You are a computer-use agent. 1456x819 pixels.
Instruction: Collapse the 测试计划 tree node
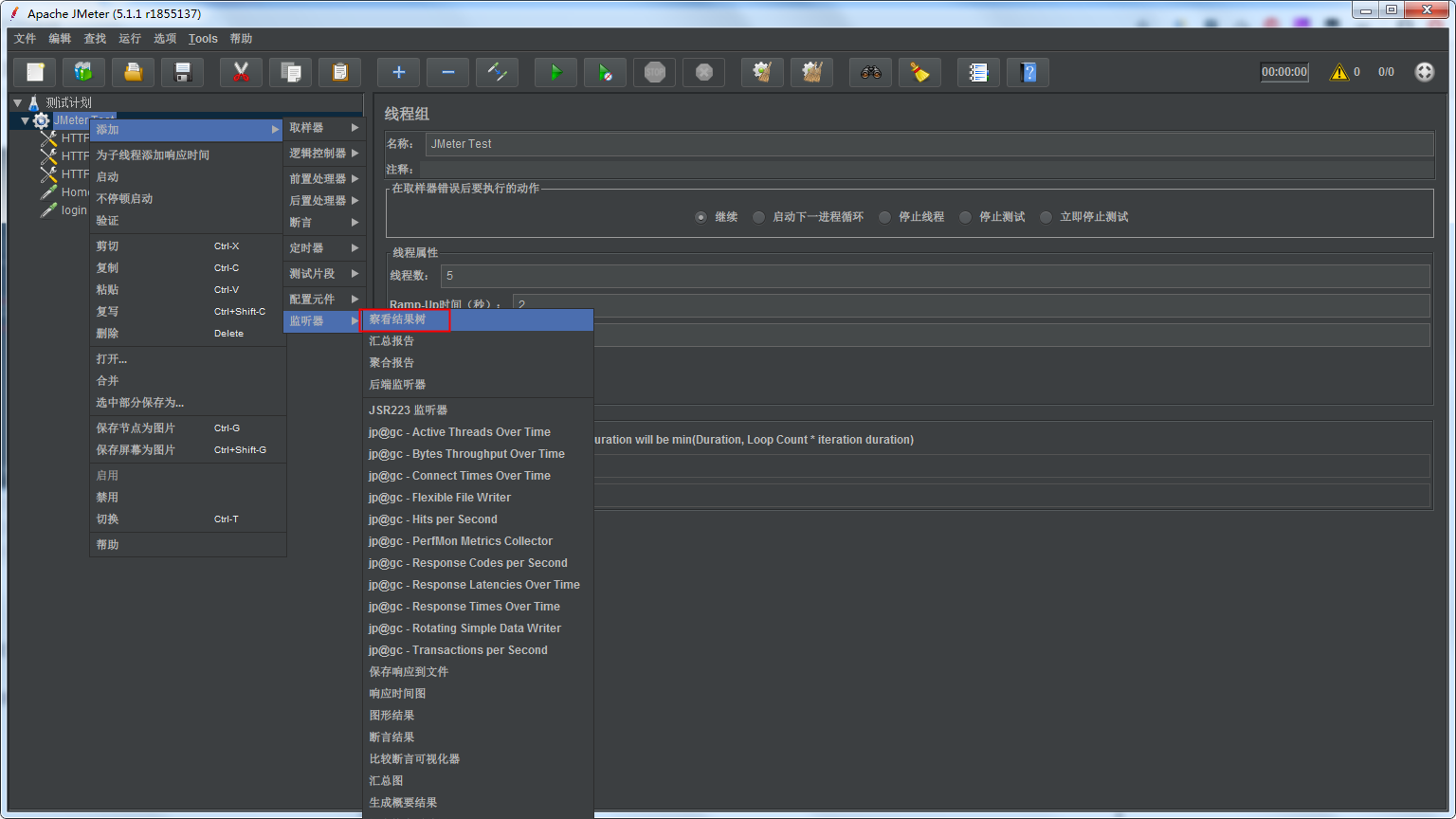click(17, 102)
